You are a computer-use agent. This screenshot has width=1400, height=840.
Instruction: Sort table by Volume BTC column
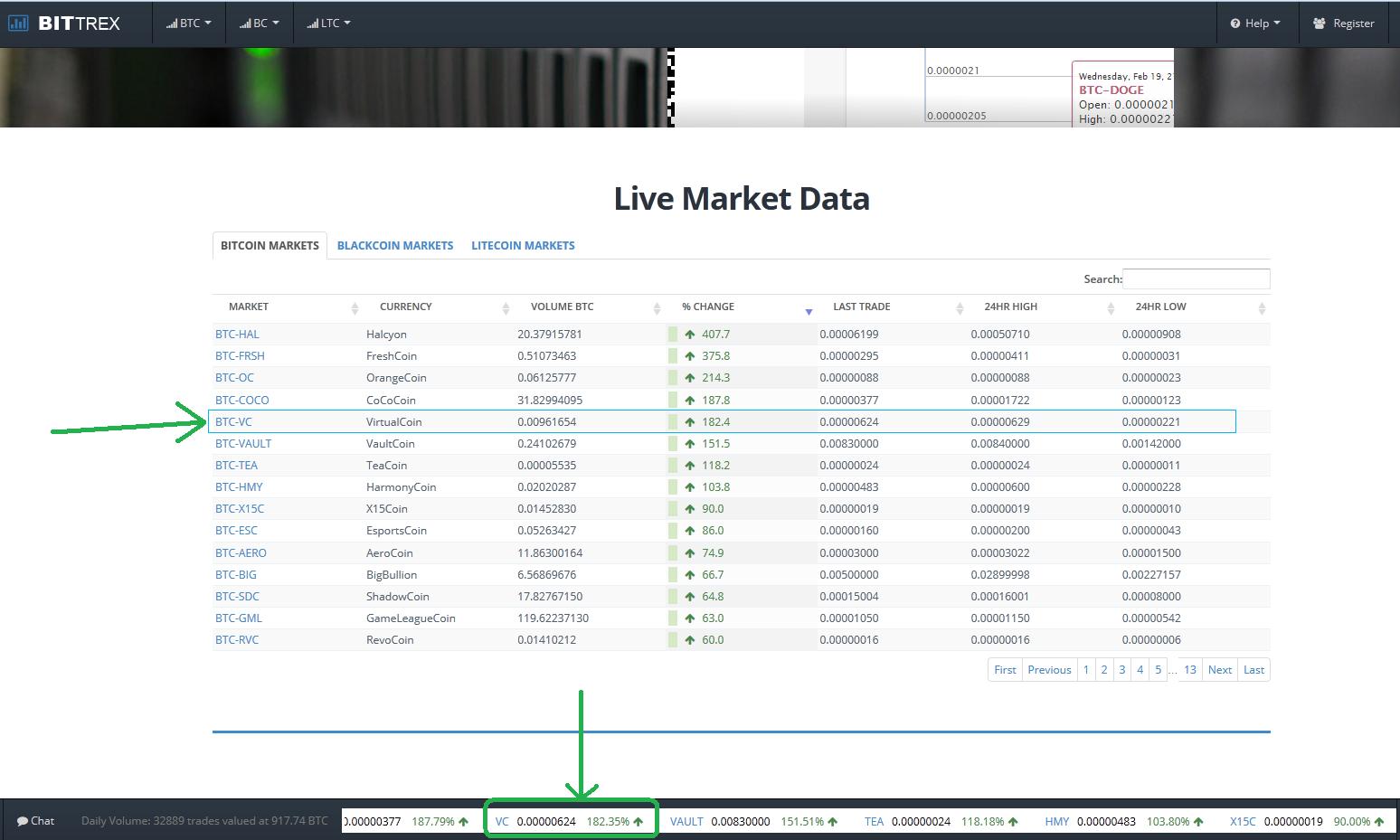tap(590, 307)
